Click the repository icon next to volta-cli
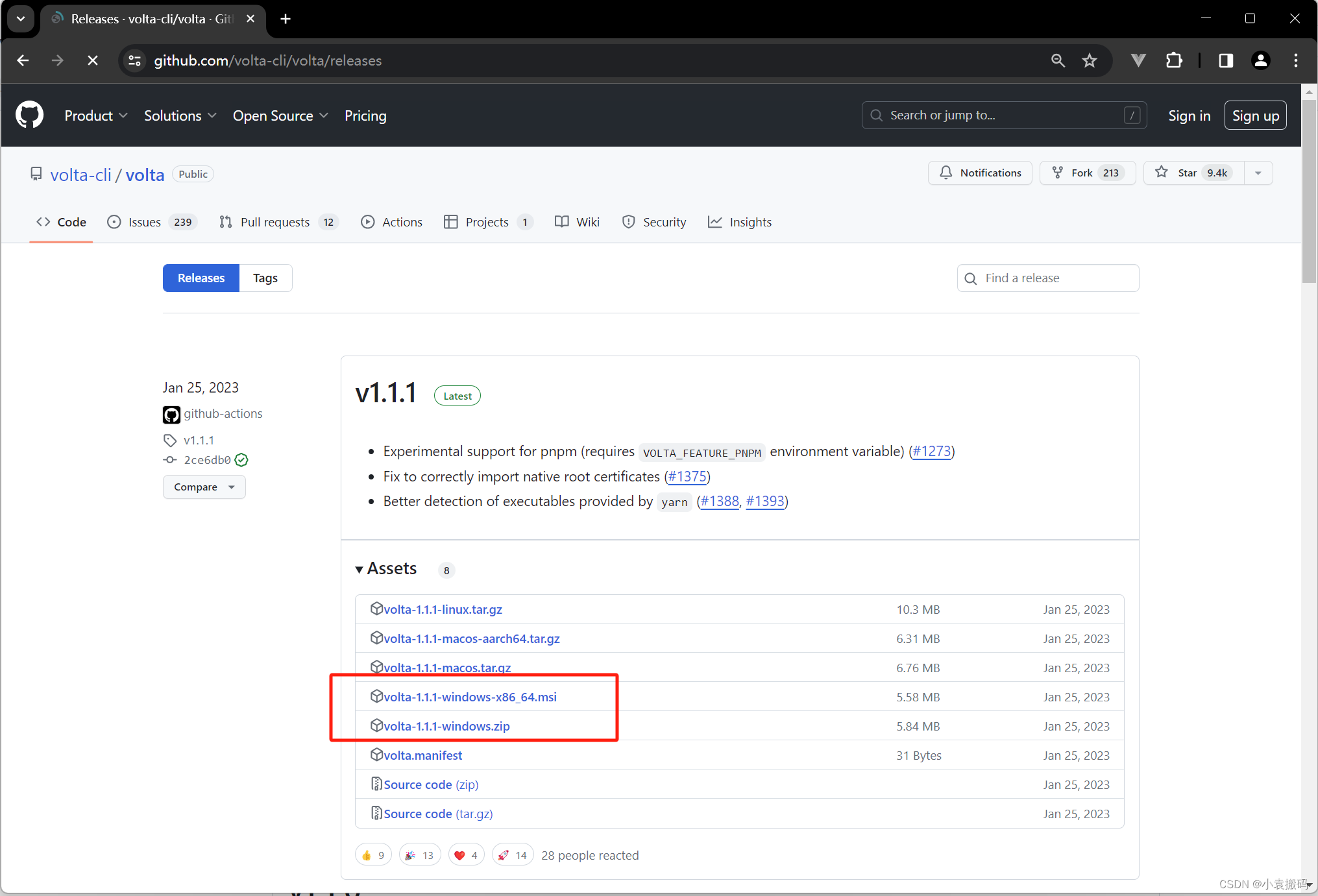Screen dimensions: 1318x896 click(36, 174)
